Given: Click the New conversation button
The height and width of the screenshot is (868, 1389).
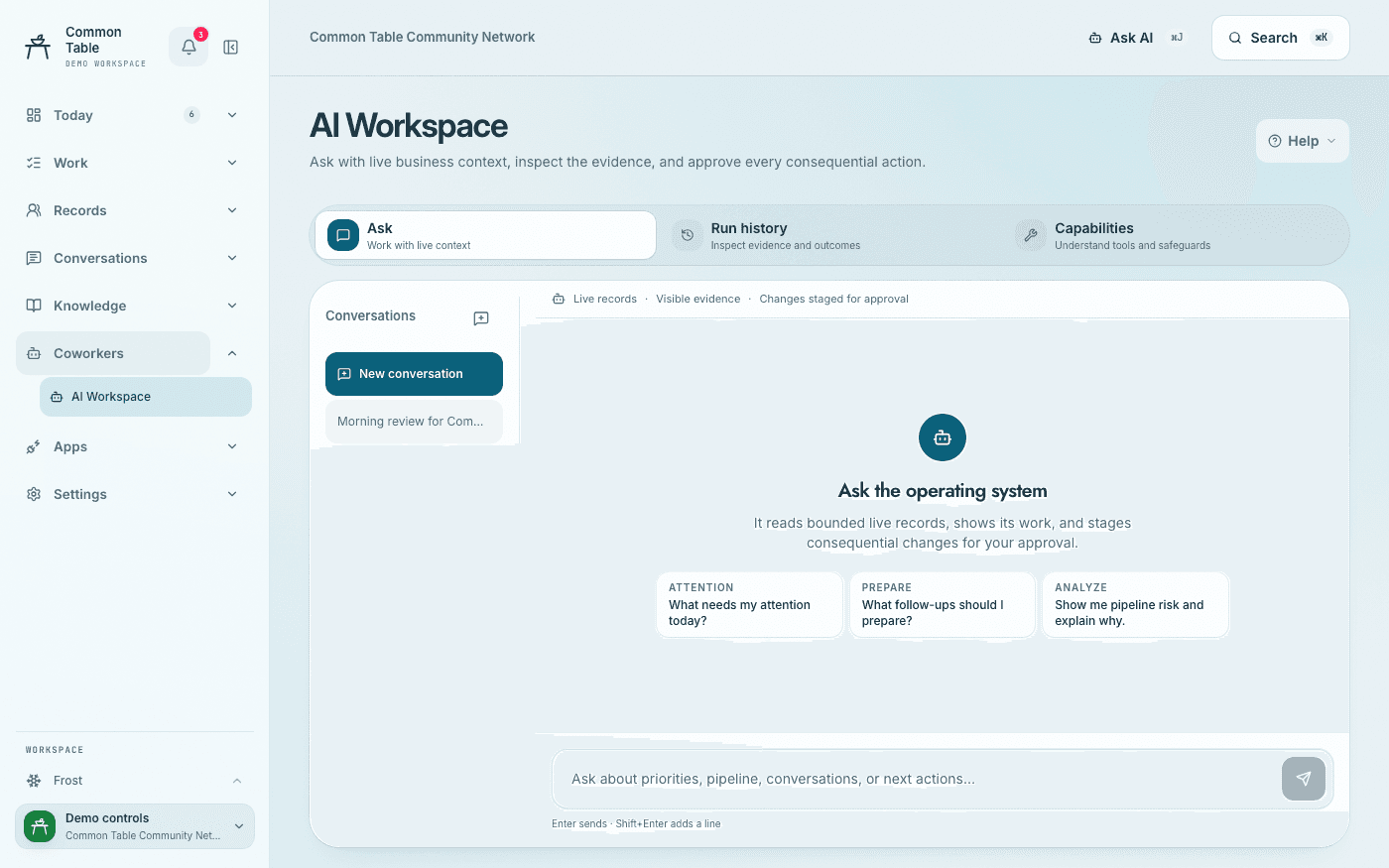Looking at the screenshot, I should click(414, 374).
